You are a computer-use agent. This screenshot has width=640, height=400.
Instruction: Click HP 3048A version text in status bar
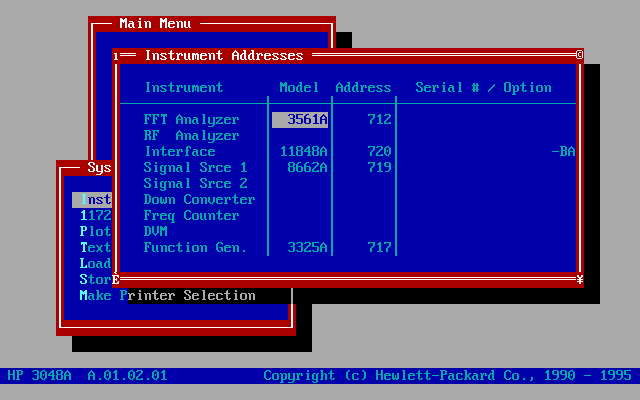coord(87,376)
